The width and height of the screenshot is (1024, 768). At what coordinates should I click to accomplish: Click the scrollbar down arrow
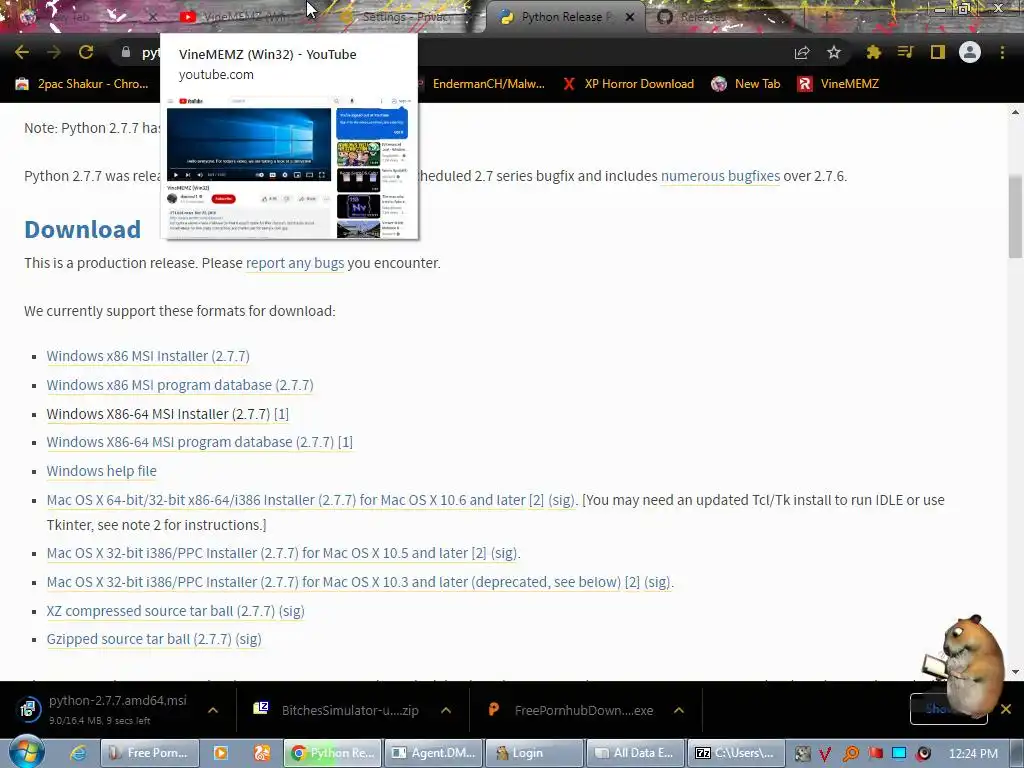pos(1016,672)
